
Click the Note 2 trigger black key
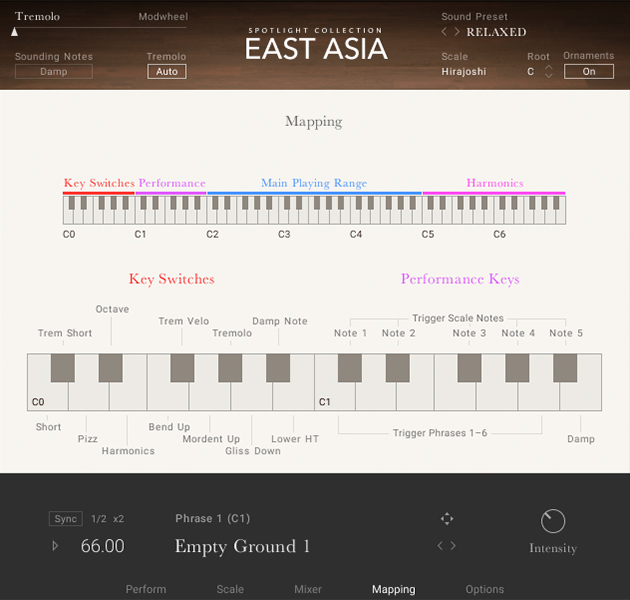(398, 368)
